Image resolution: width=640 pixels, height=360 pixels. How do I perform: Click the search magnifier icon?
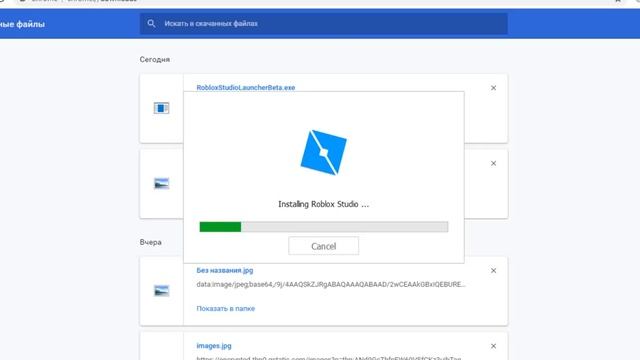pyautogui.click(x=151, y=24)
